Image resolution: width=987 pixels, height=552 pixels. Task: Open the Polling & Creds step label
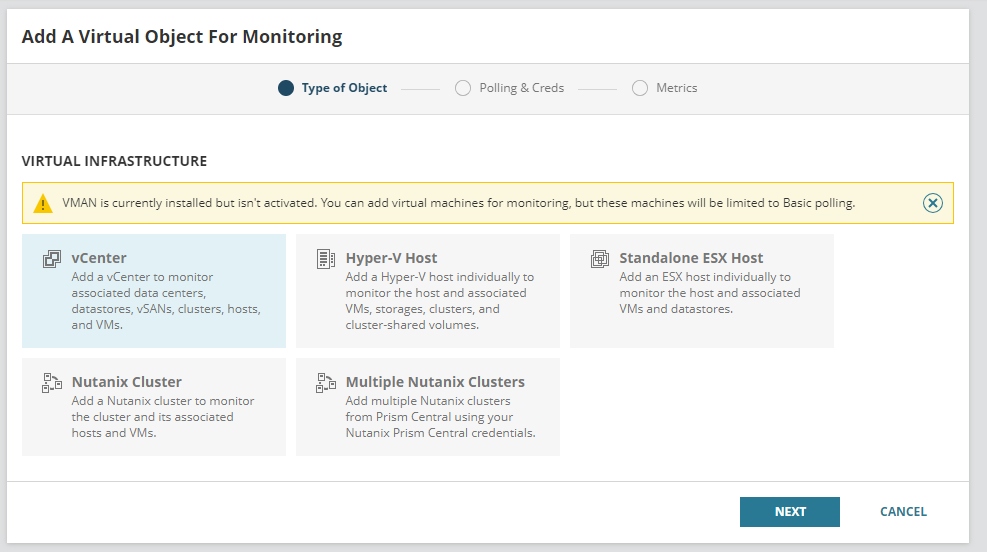[x=522, y=88]
